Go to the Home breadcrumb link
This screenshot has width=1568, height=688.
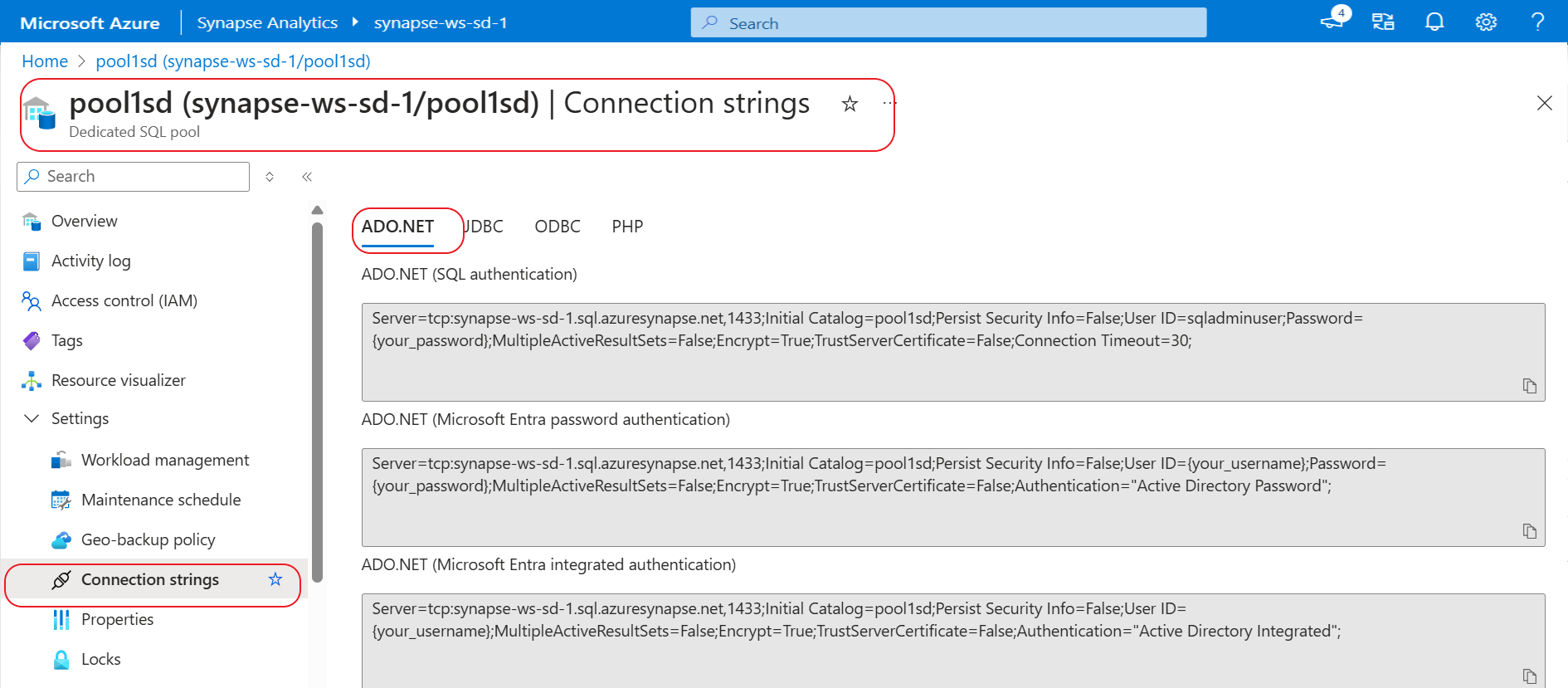(45, 61)
